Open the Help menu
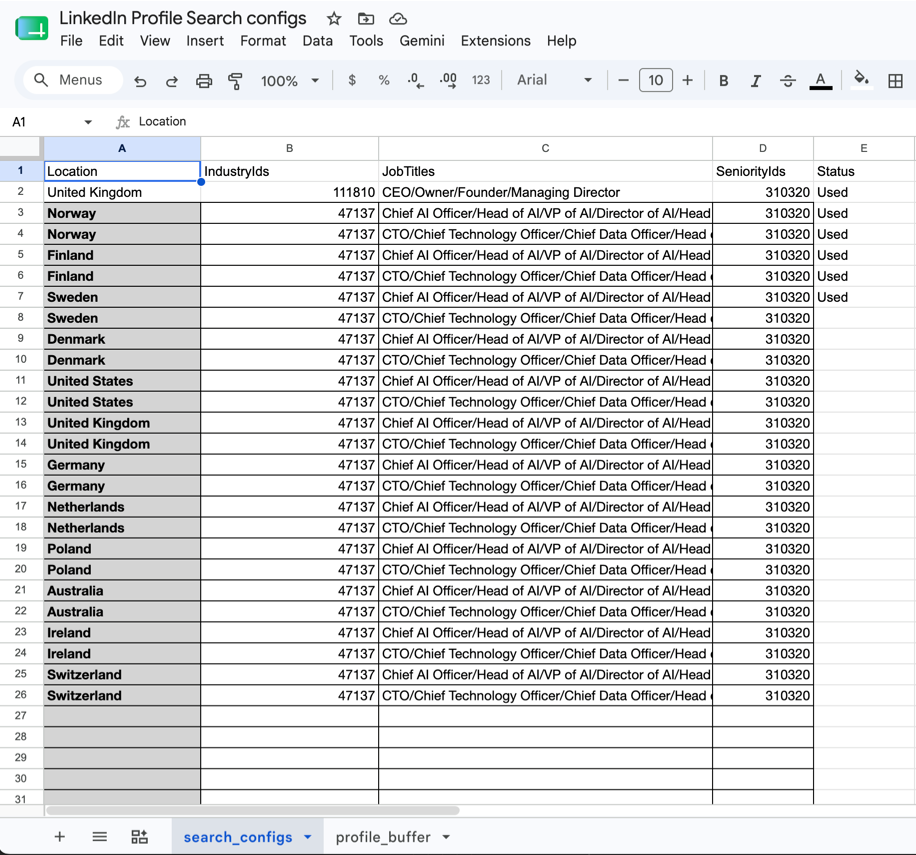916x855 pixels. [561, 41]
